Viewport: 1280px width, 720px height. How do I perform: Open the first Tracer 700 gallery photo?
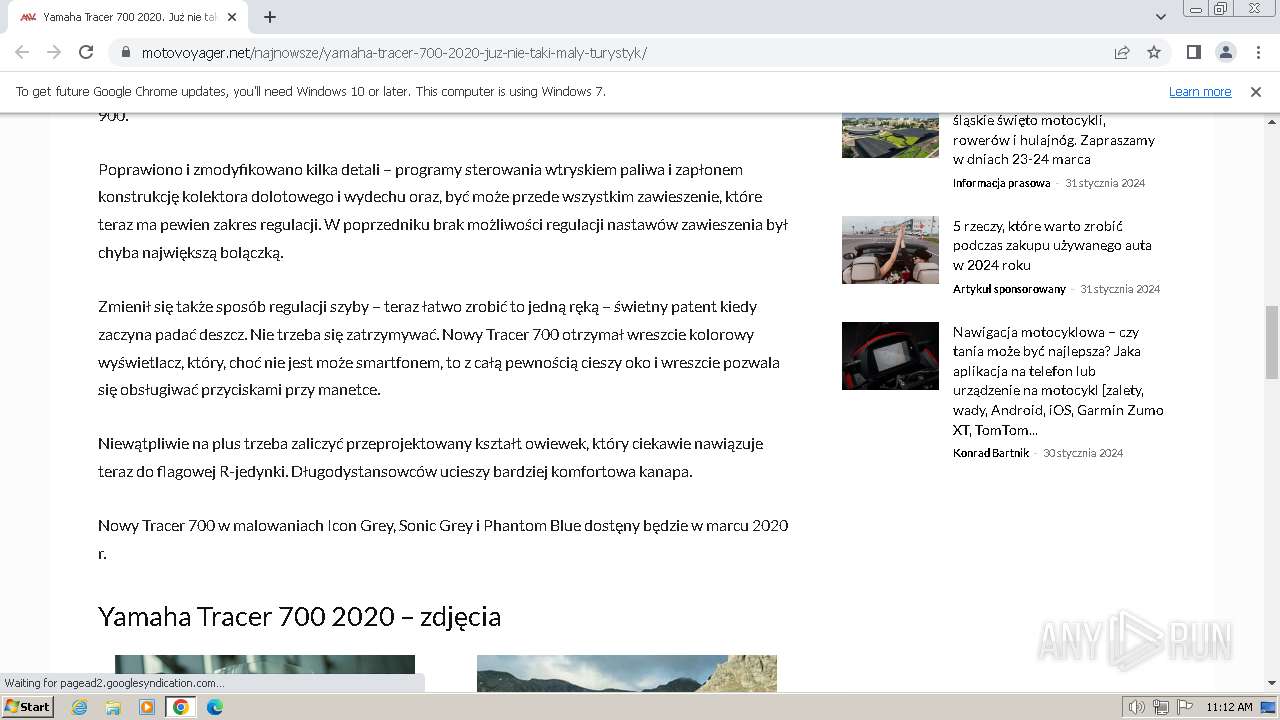point(265,673)
